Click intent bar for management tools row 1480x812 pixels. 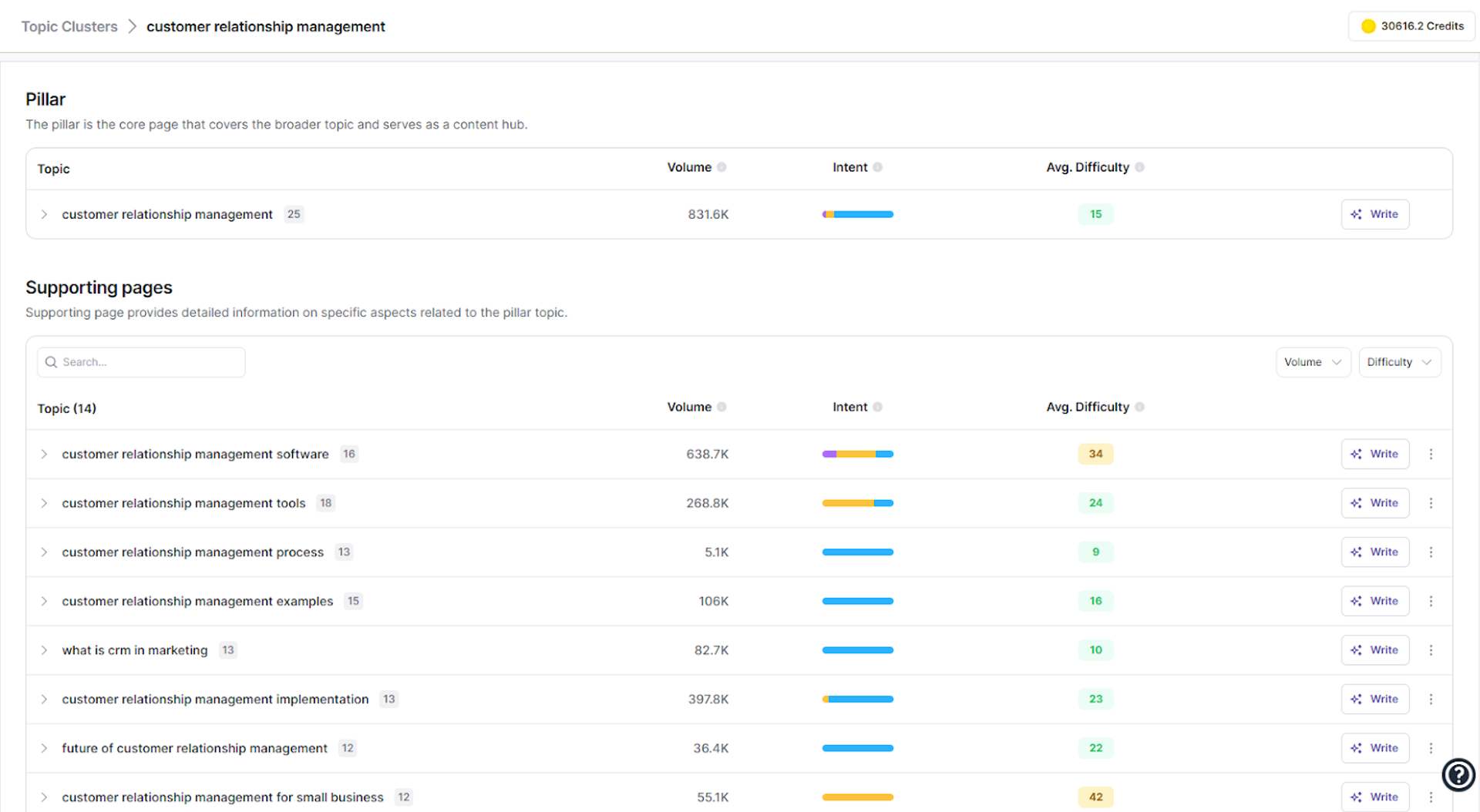(857, 503)
